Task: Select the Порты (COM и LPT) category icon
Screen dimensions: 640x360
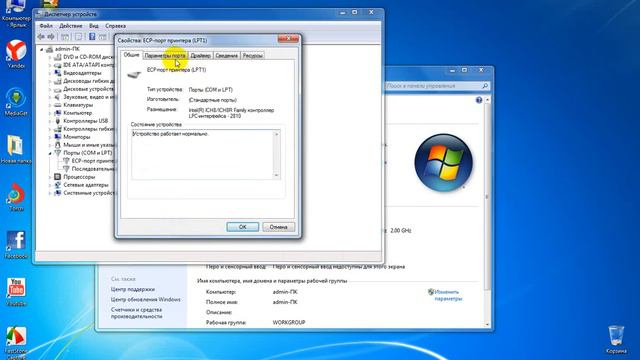Action: pyautogui.click(x=58, y=153)
